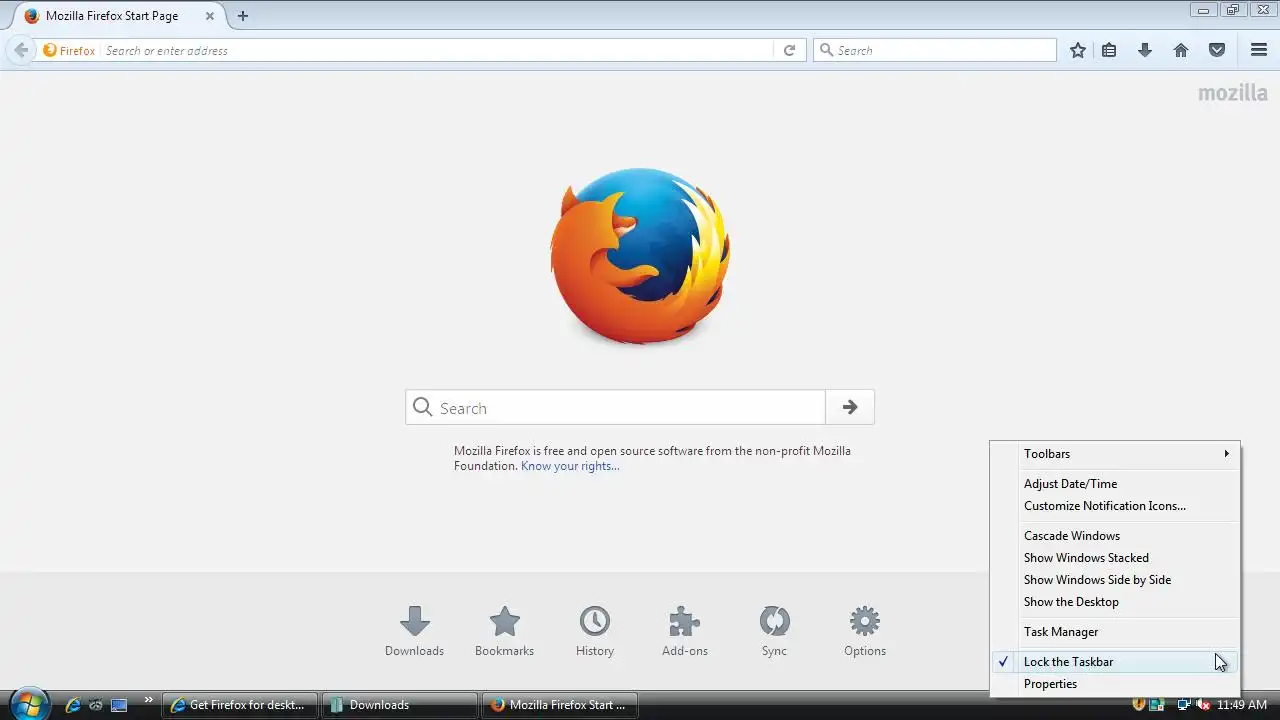Submit the start page search with the arrow button
This screenshot has width=1280, height=720.
point(850,407)
